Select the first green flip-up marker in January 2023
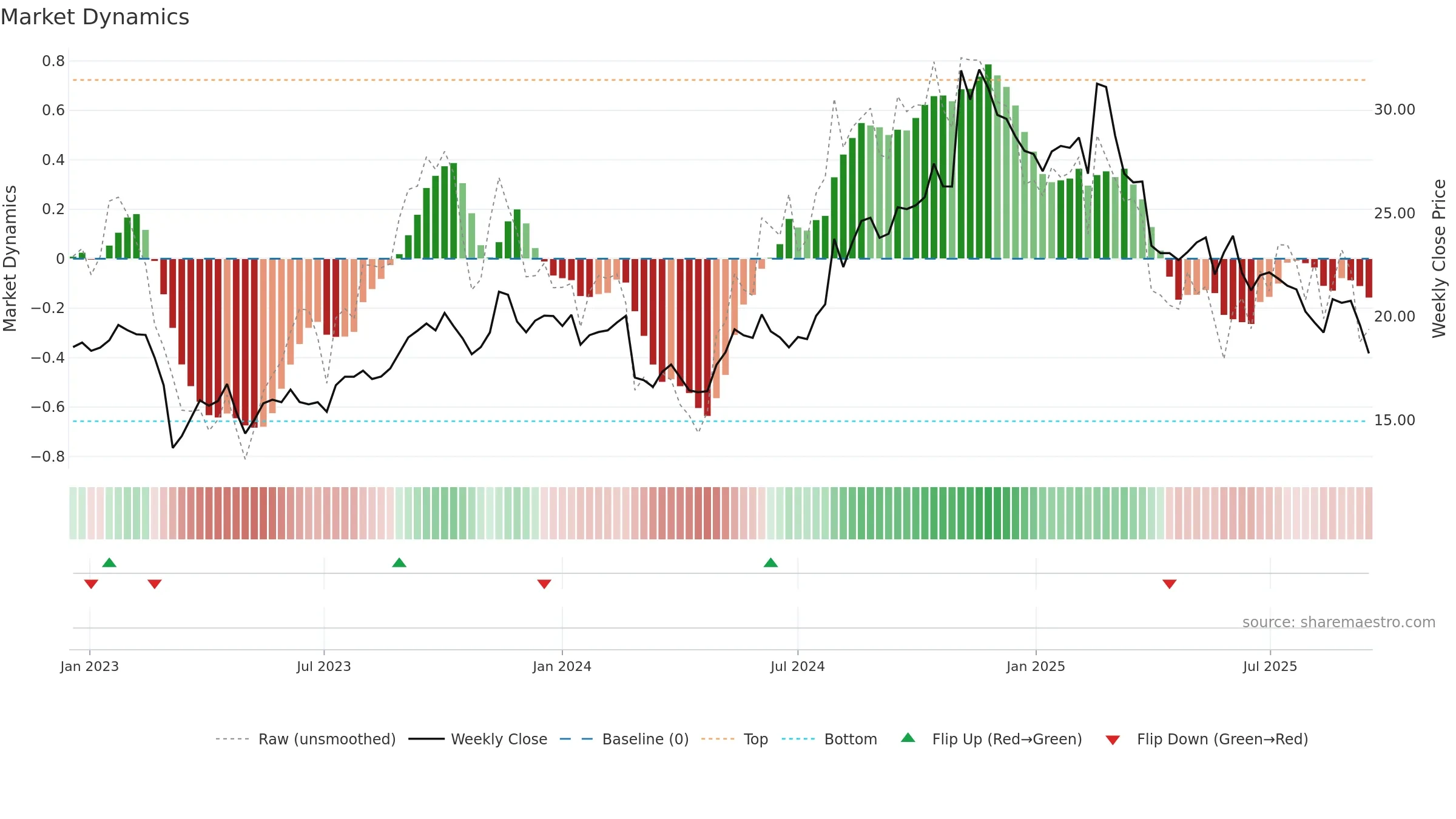Viewport: 1456px width, 819px height. click(x=109, y=562)
